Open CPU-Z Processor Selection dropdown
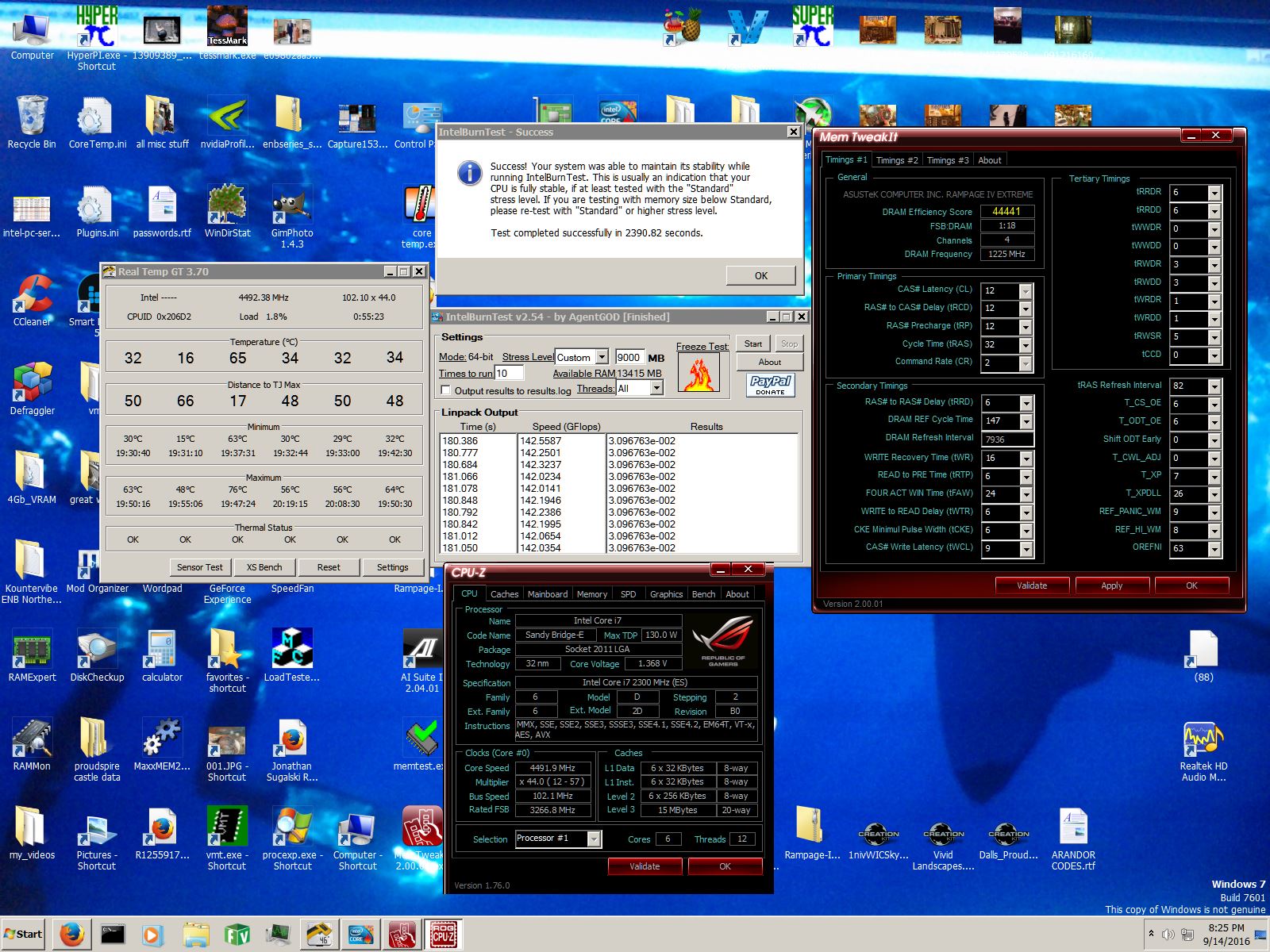 click(594, 839)
